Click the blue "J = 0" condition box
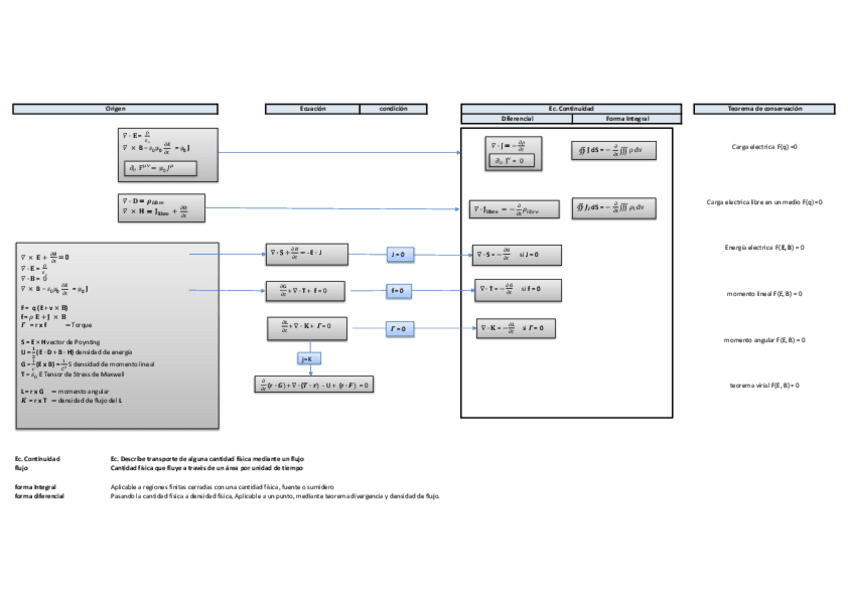Viewport: 848px width, 599px height. [400, 255]
